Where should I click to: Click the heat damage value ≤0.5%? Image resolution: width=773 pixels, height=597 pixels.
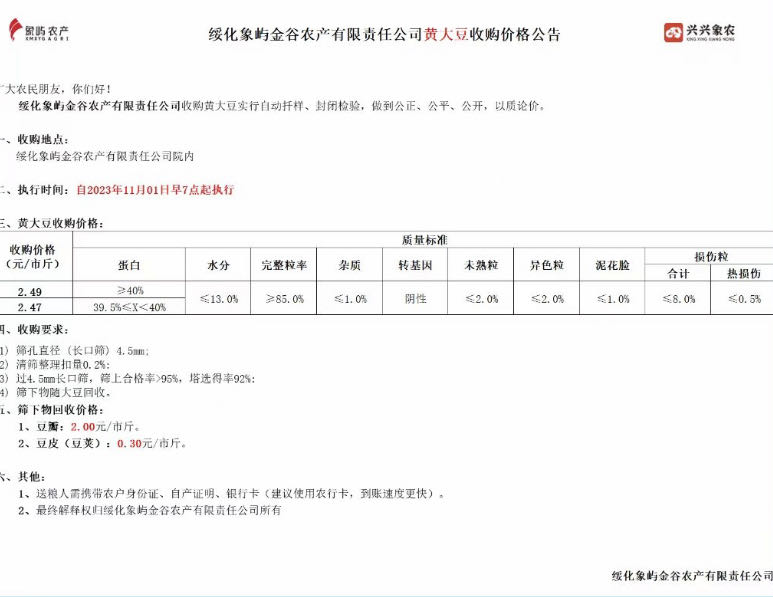click(744, 299)
